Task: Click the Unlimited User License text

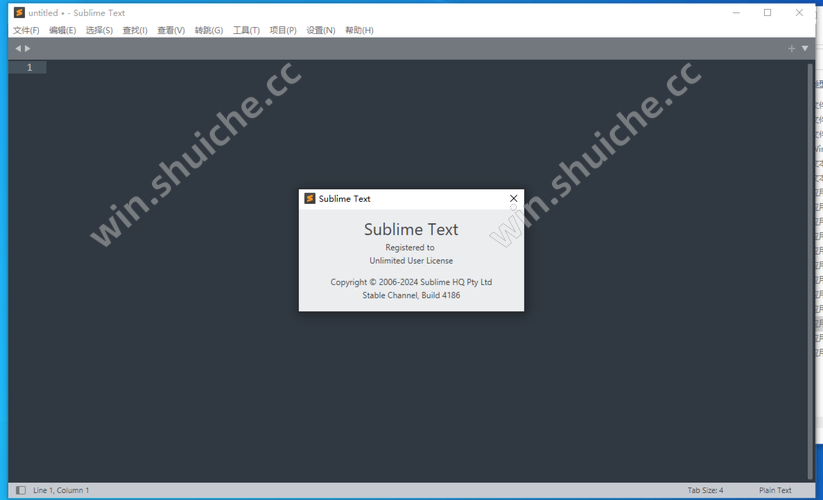Action: click(x=411, y=261)
